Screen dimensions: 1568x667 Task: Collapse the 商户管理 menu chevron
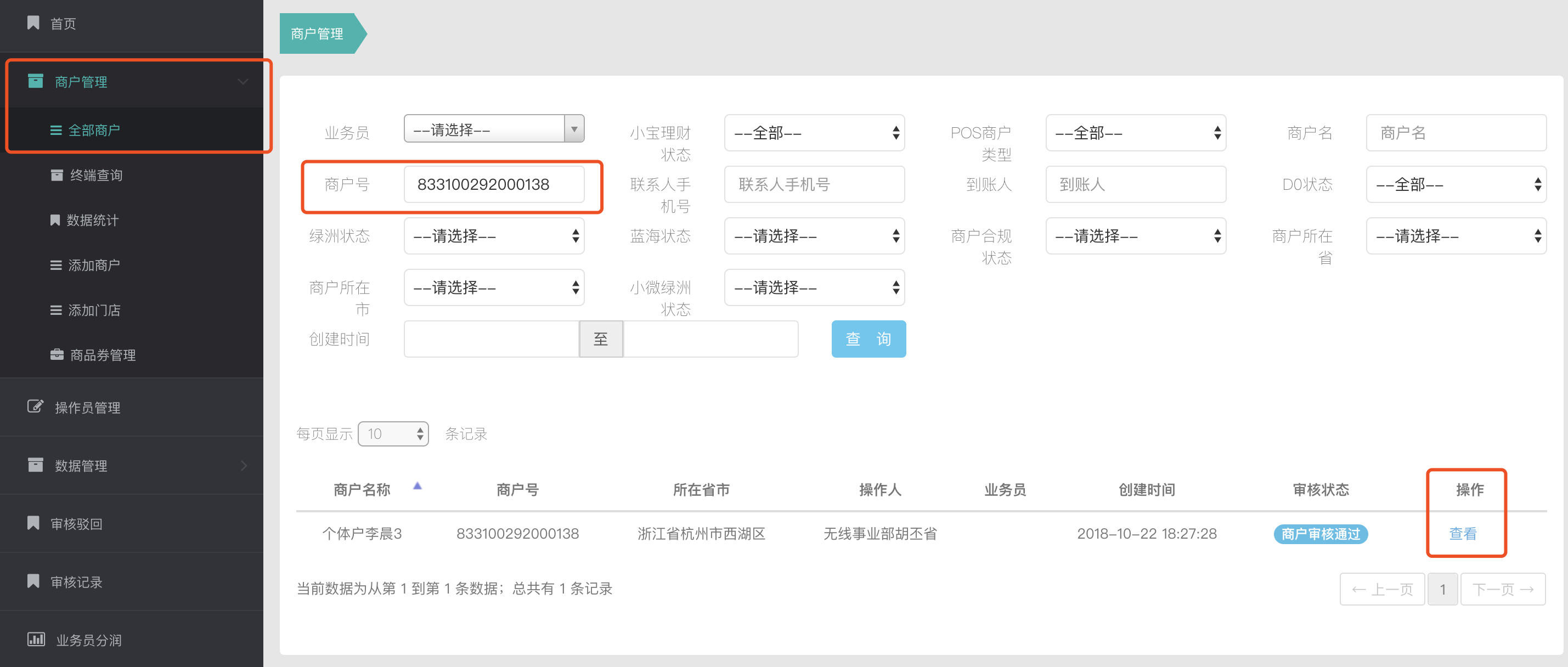tap(243, 82)
